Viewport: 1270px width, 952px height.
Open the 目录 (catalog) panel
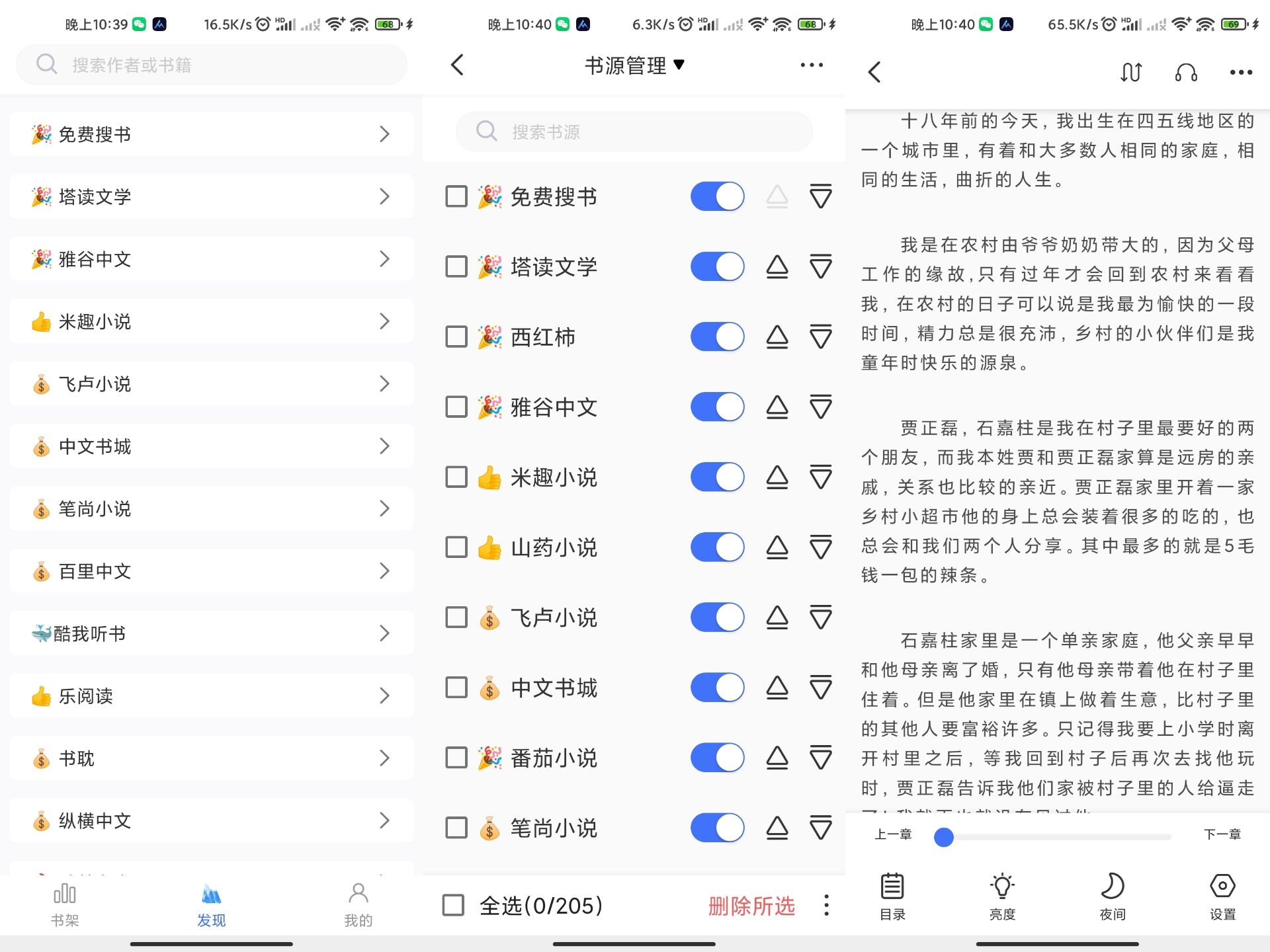(x=892, y=896)
